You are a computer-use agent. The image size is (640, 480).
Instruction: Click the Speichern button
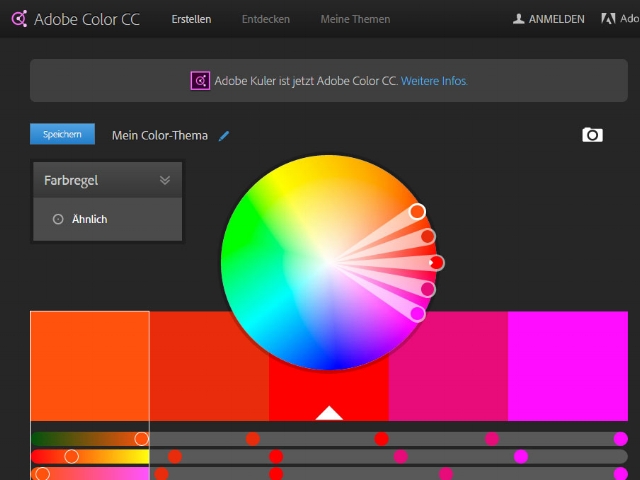62,134
